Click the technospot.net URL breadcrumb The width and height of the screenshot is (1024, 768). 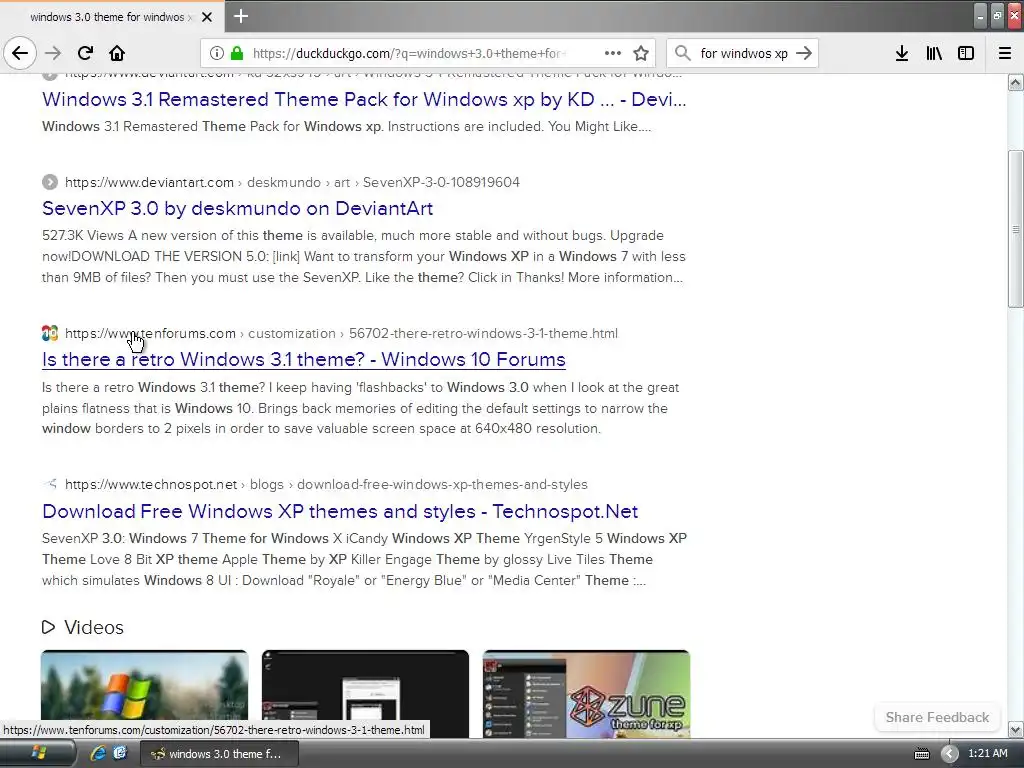(326, 485)
